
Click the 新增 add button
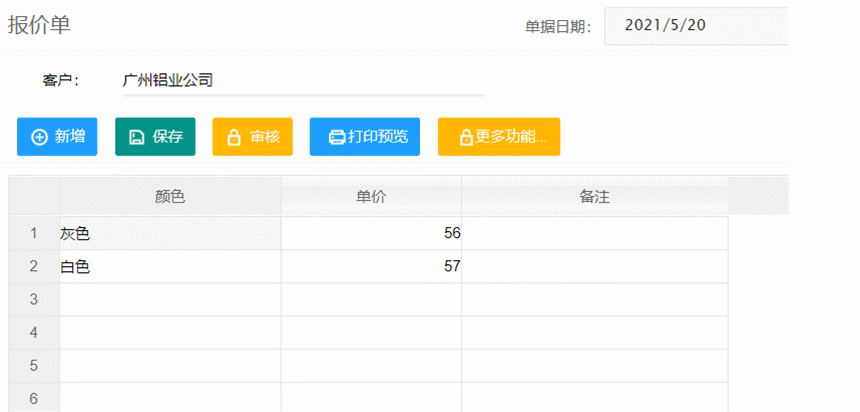[57, 137]
